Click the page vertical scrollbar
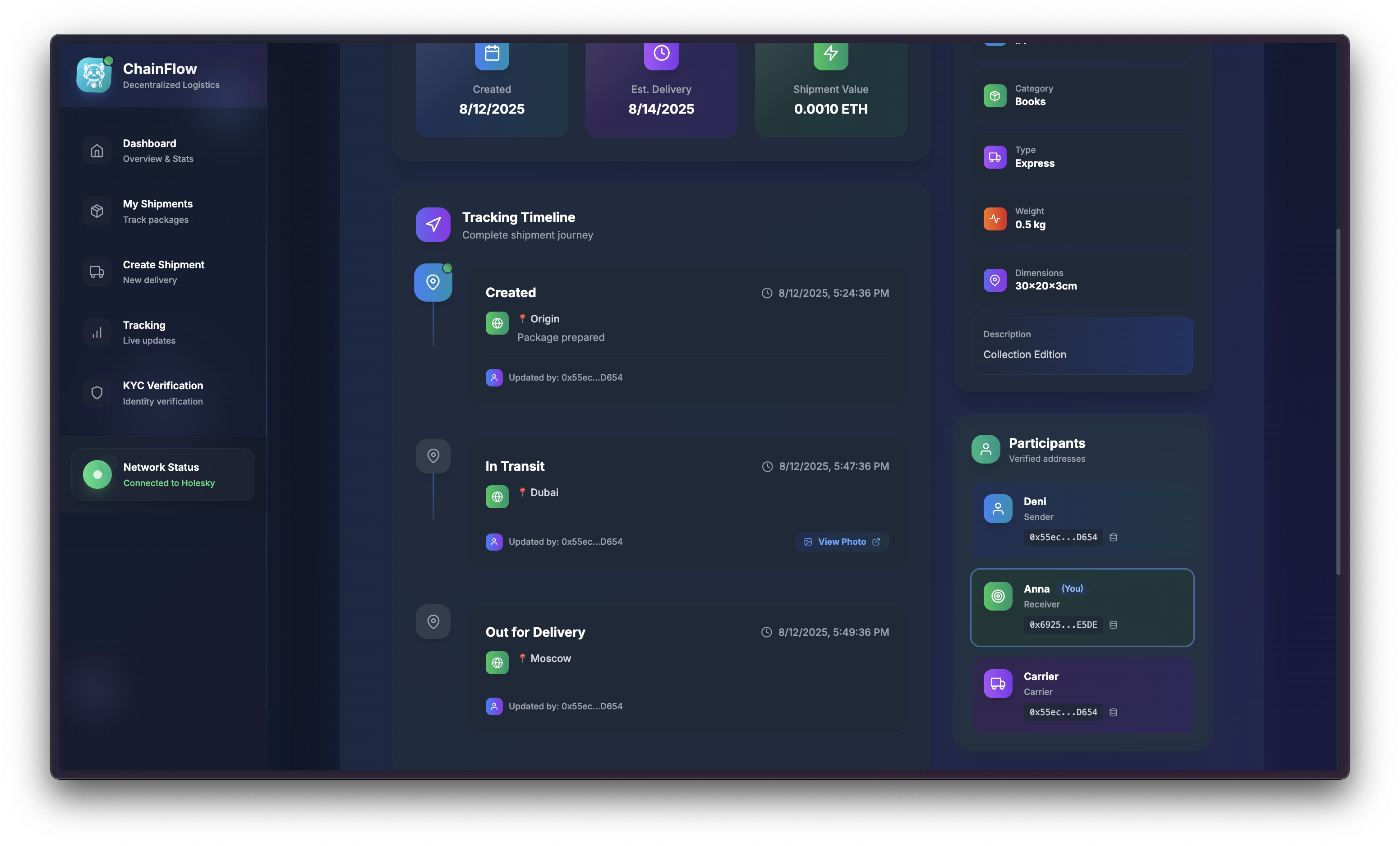The image size is (1400, 846). (1338, 401)
